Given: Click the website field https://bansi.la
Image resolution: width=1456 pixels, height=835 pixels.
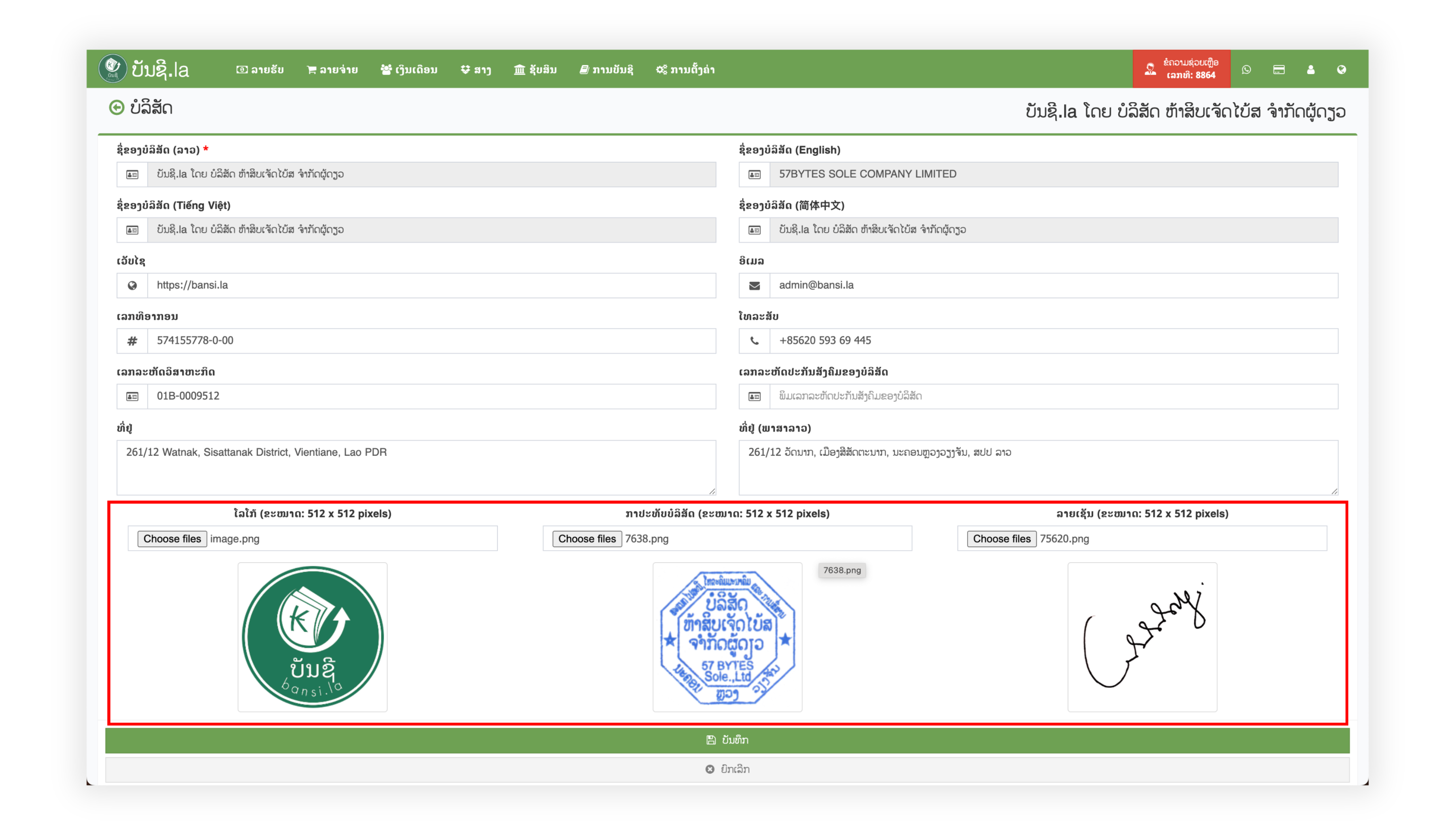Looking at the screenshot, I should click(x=432, y=286).
